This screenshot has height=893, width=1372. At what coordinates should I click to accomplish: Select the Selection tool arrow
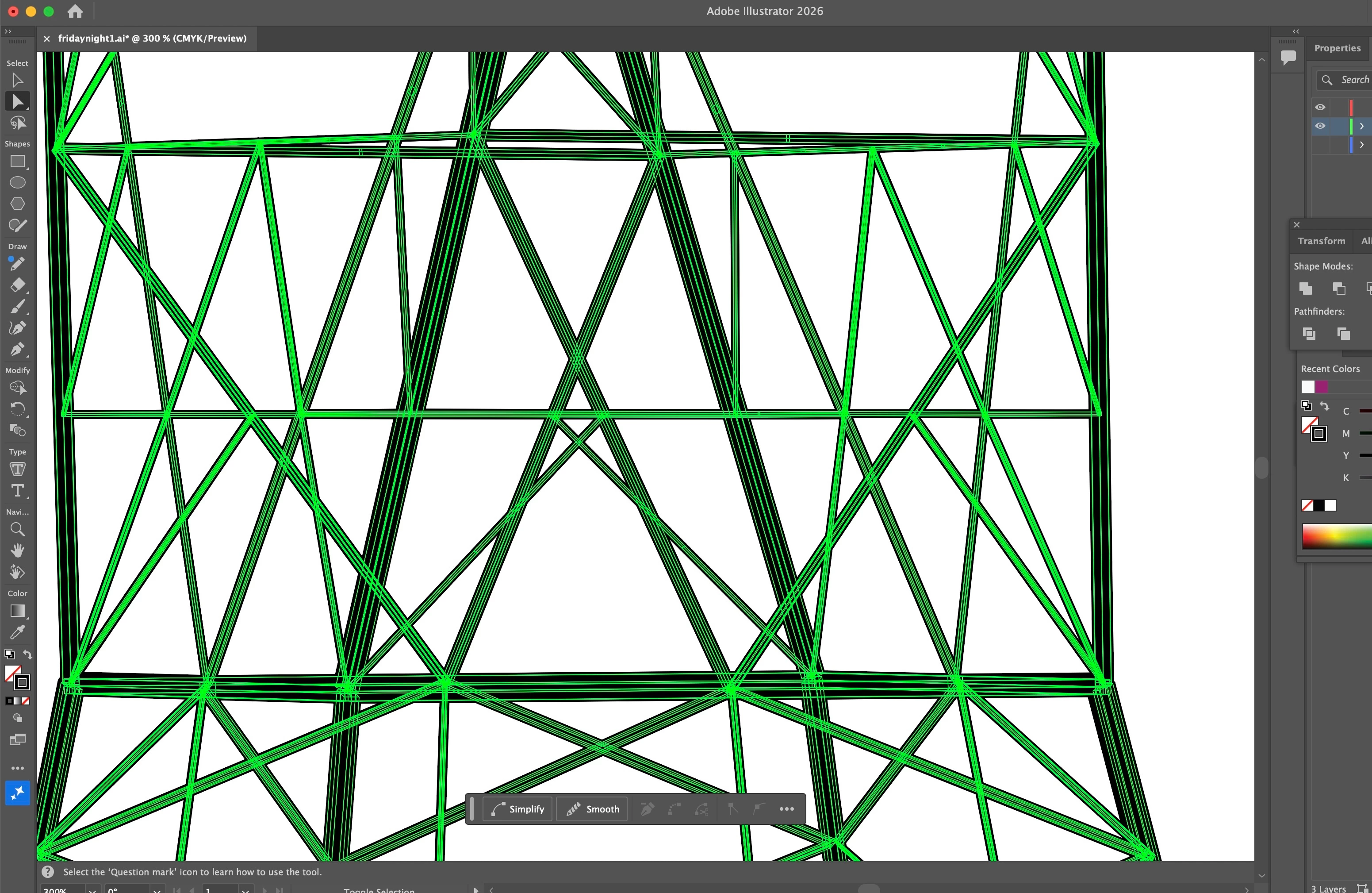(17, 80)
